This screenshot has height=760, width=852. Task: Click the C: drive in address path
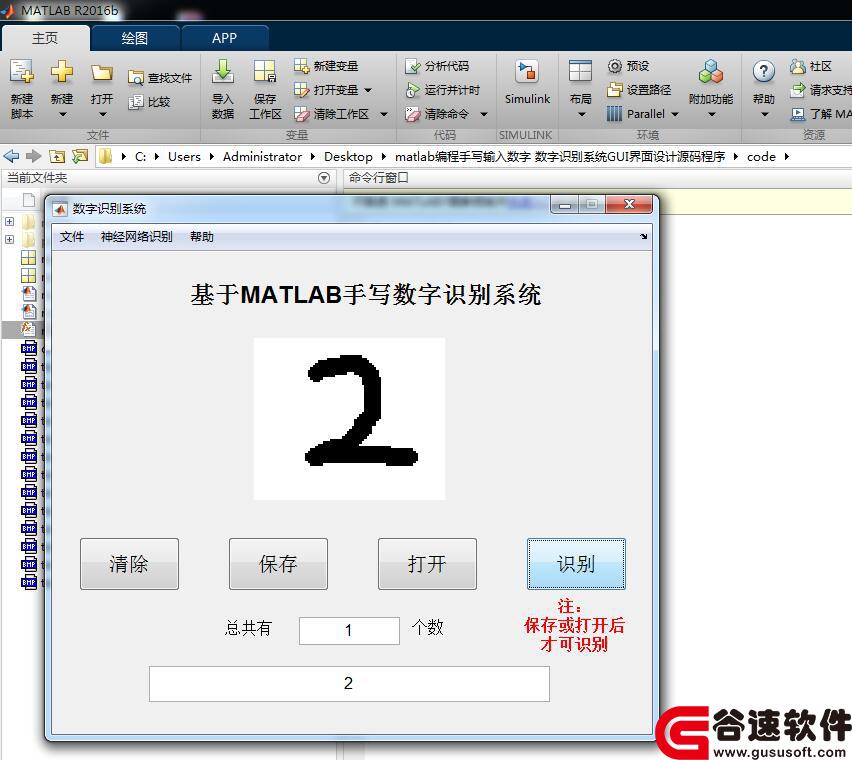click(x=140, y=156)
